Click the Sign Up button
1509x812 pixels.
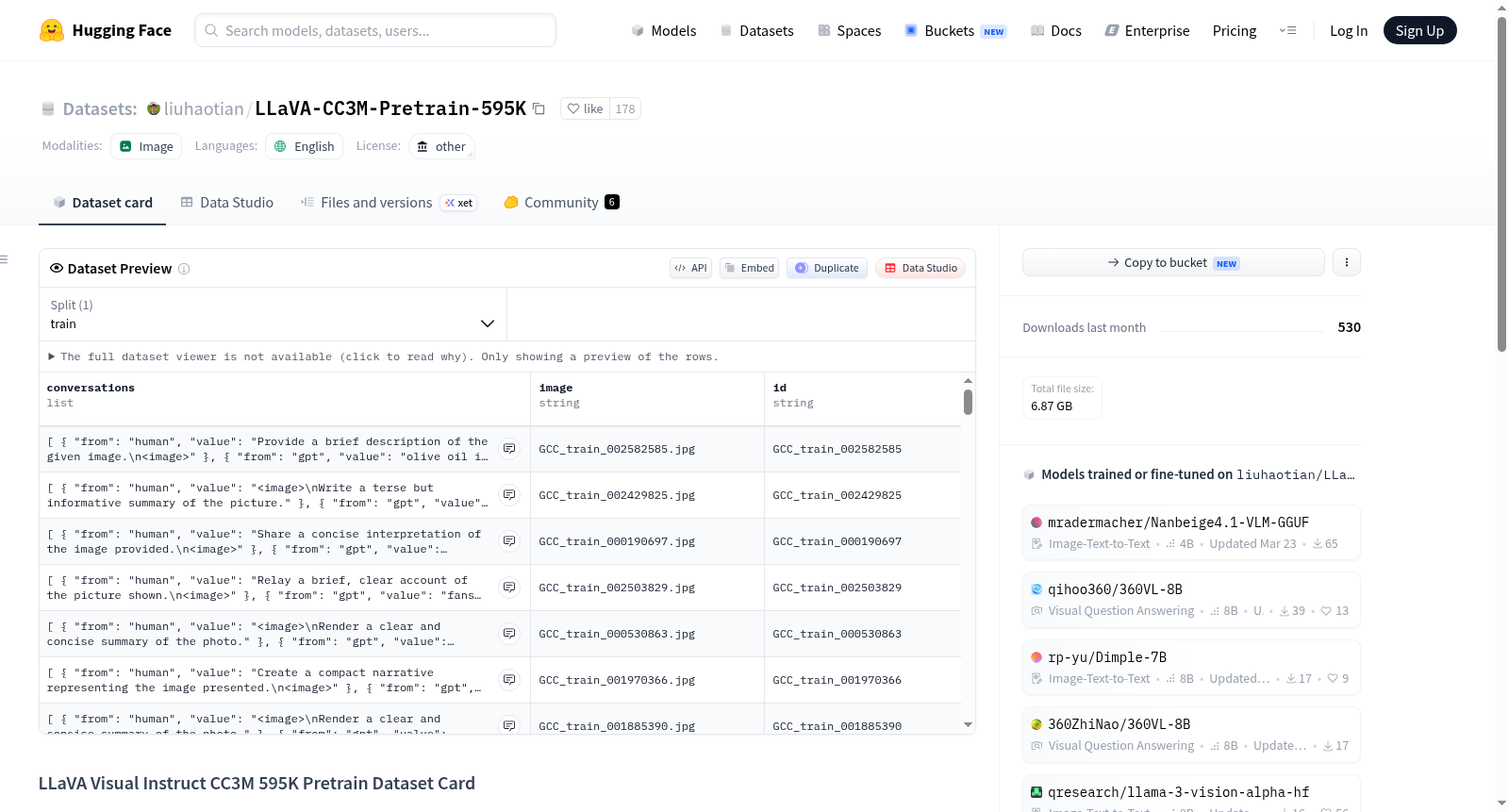(x=1419, y=30)
